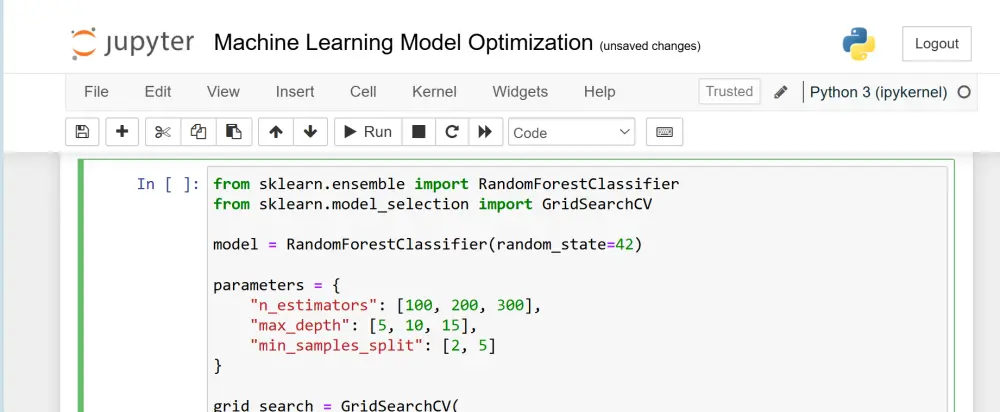Click the random_state=42 model line
The image size is (1000, 412).
tap(427, 245)
